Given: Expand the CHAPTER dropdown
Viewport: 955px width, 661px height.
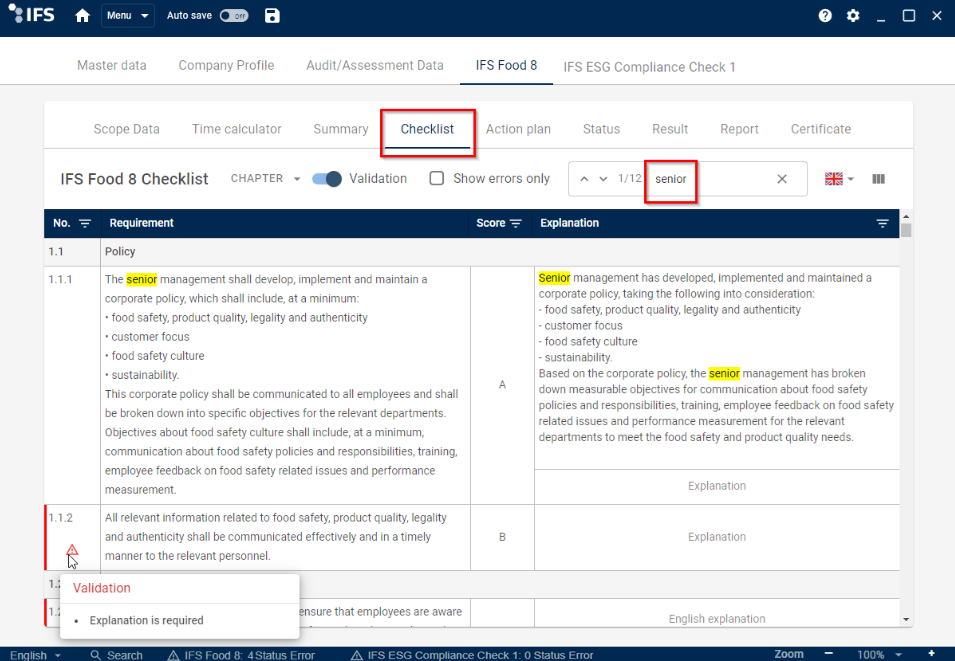Looking at the screenshot, I should click(266, 179).
